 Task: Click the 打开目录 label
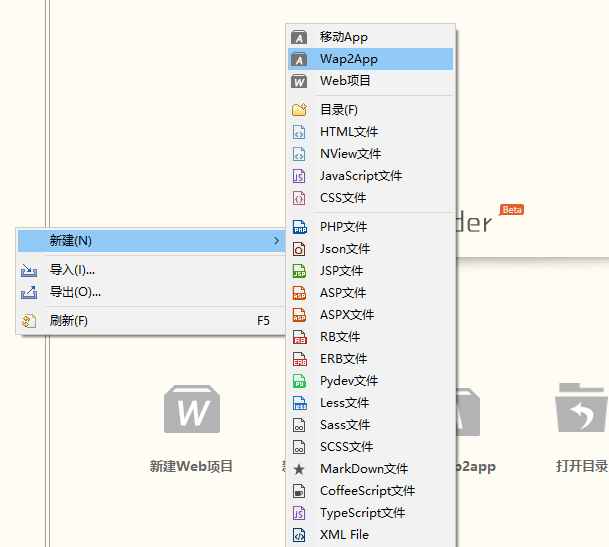click(582, 466)
